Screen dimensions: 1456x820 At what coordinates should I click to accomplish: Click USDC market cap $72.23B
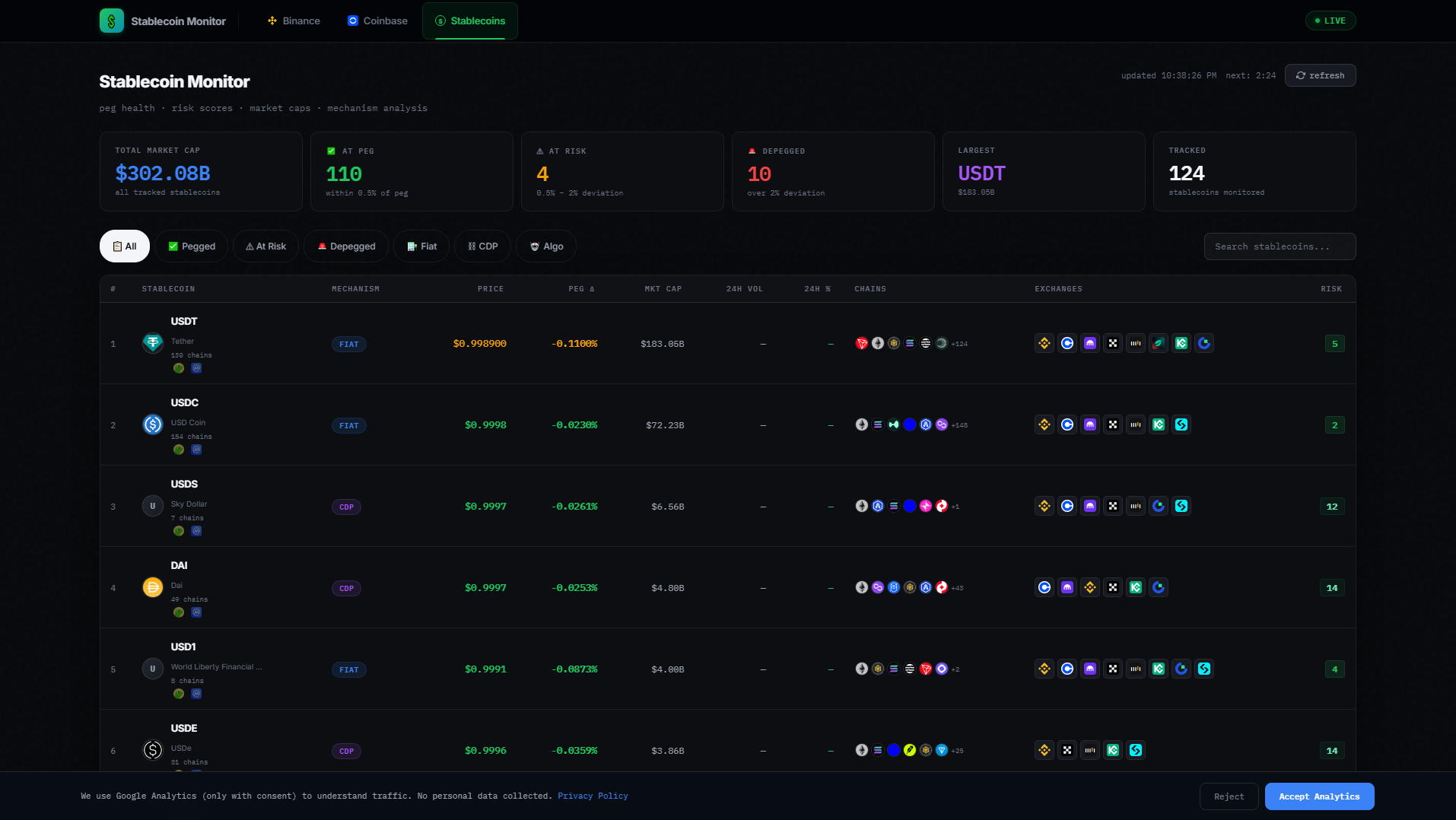(x=665, y=425)
